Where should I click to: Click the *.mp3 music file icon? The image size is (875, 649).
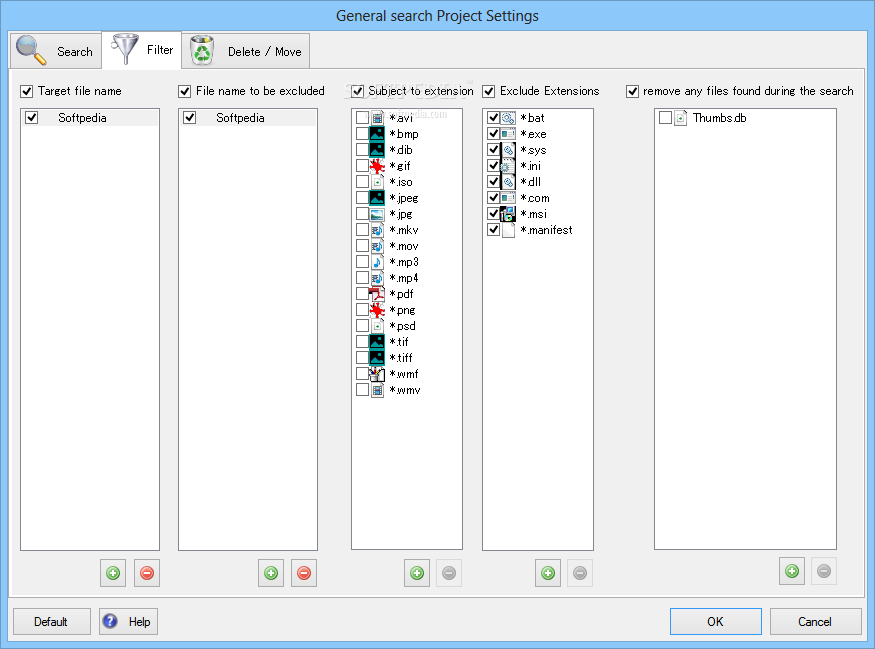coord(377,262)
